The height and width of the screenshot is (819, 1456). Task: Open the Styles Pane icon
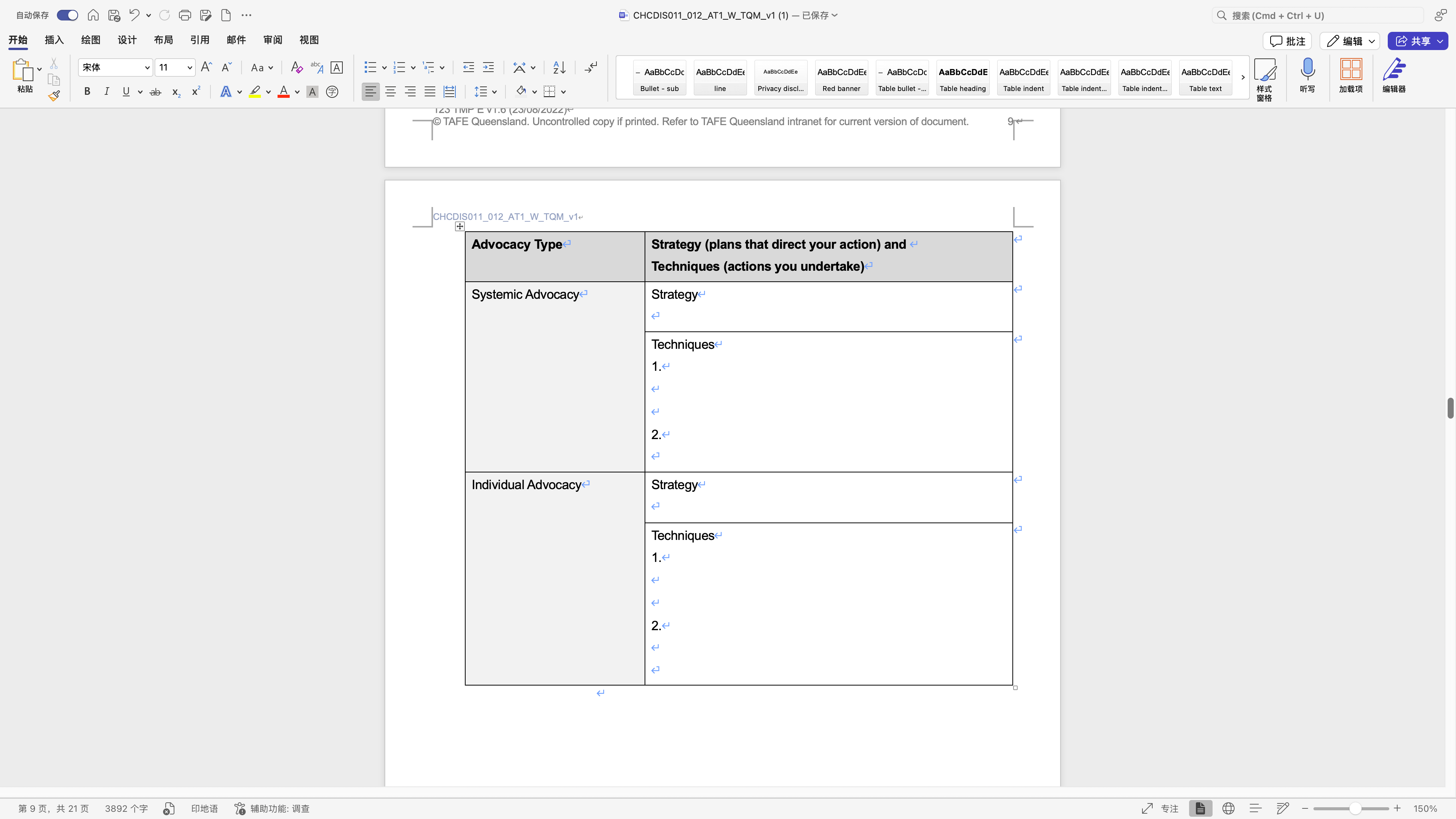coord(1265,71)
